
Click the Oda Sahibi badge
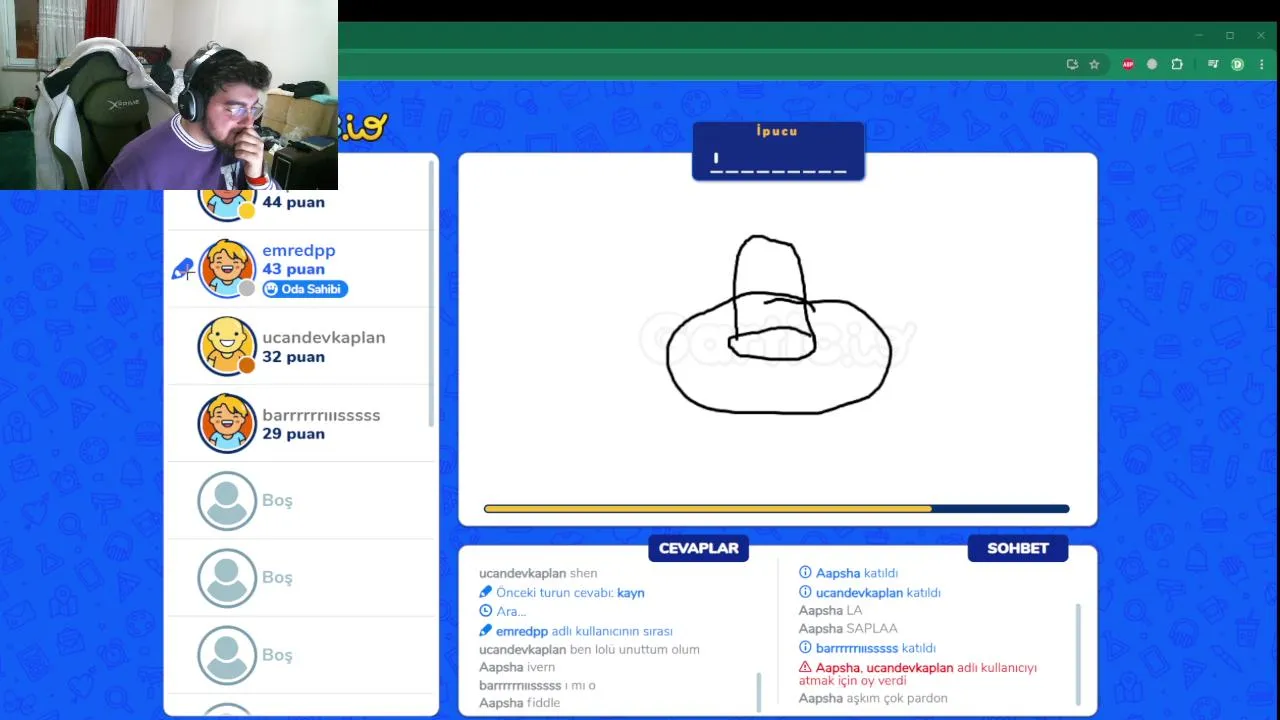point(305,289)
